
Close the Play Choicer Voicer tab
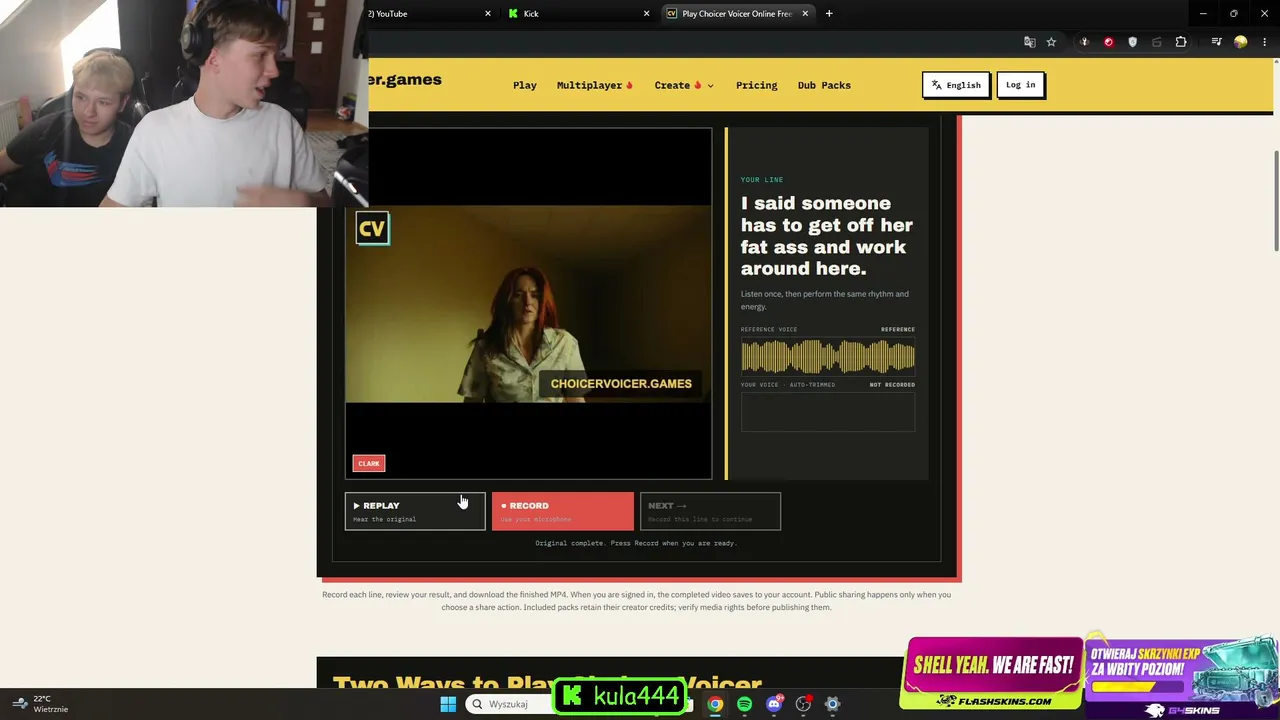tap(805, 14)
